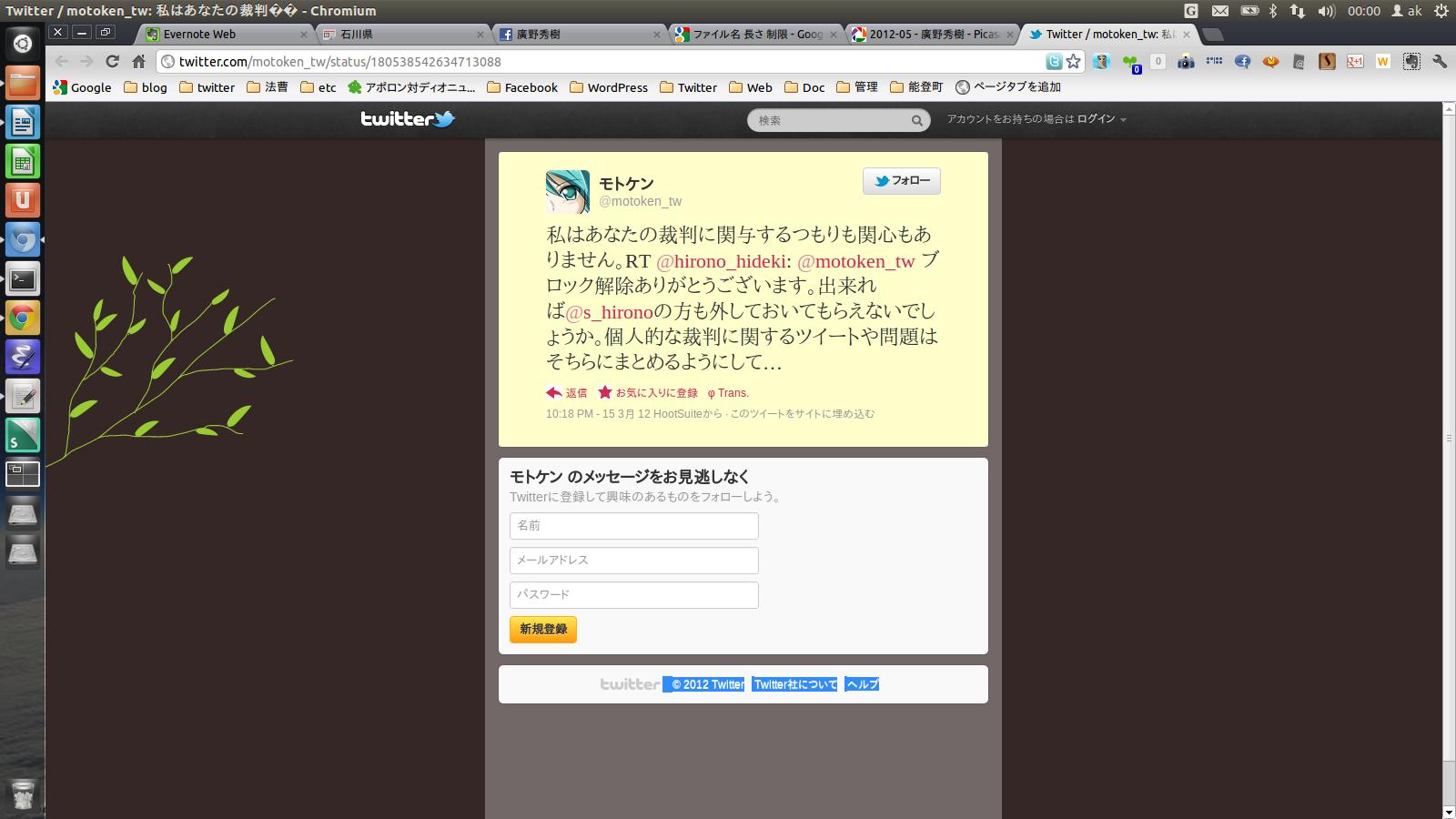Screen dimensions: 1456x819
Task: Open Emacs from the dock
Action: point(23,357)
